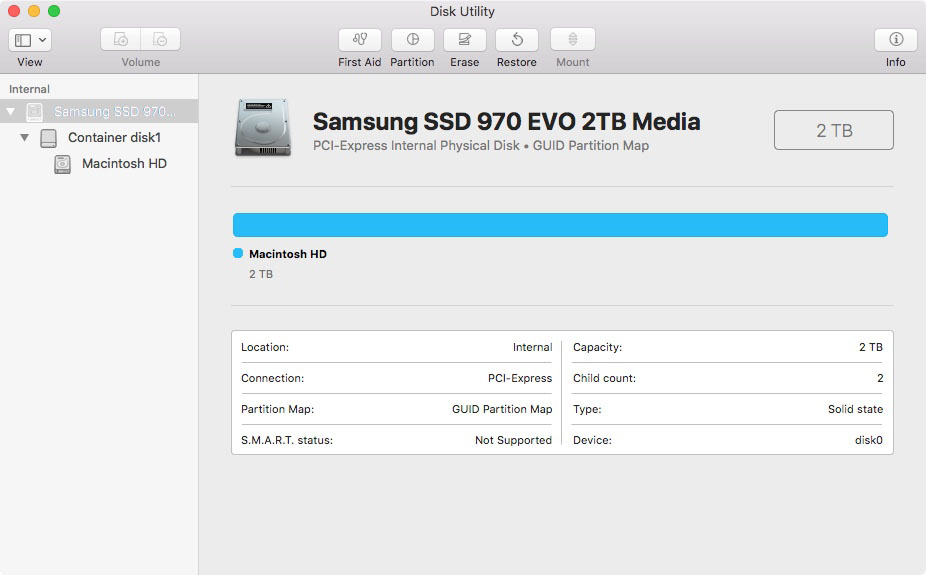The image size is (926, 575).
Task: Click the Device disk0 value
Action: click(x=869, y=440)
